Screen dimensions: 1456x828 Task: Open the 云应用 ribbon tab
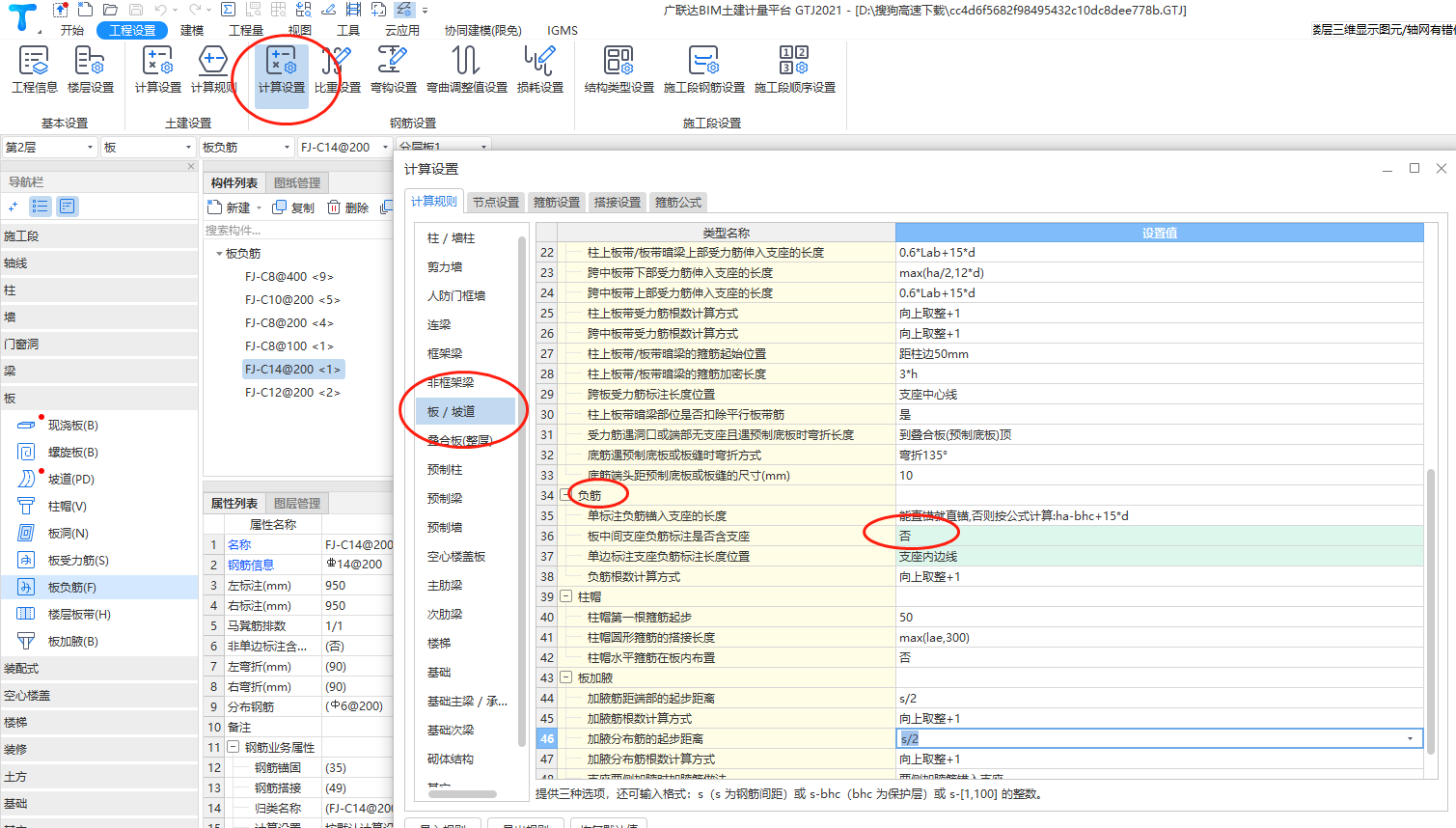pyautogui.click(x=401, y=30)
